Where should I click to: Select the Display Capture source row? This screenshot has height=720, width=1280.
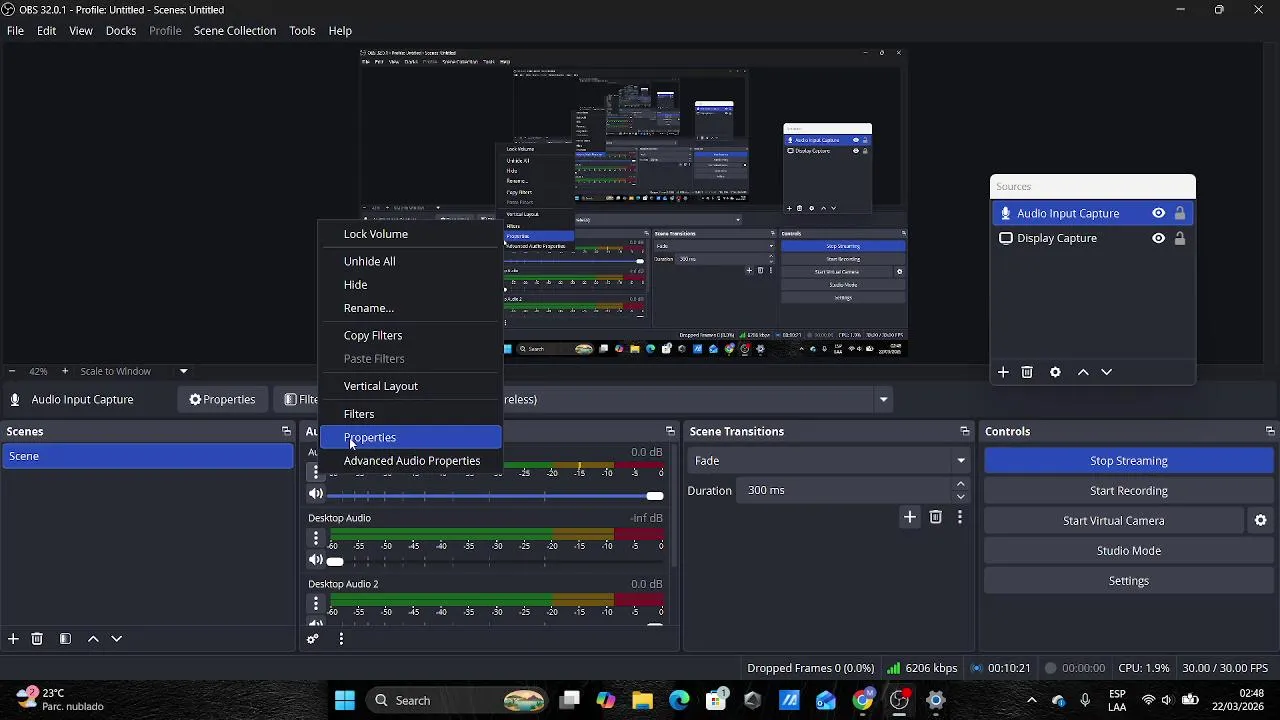pos(1093,238)
